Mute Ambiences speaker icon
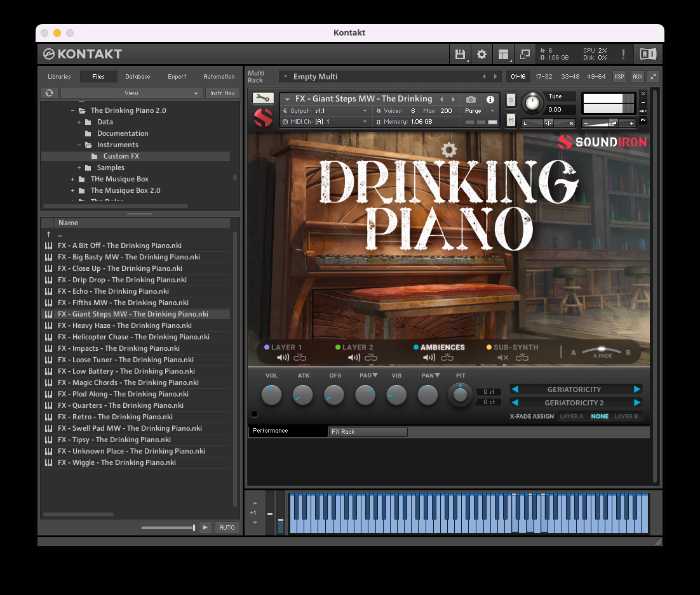700x595 pixels. (429, 358)
